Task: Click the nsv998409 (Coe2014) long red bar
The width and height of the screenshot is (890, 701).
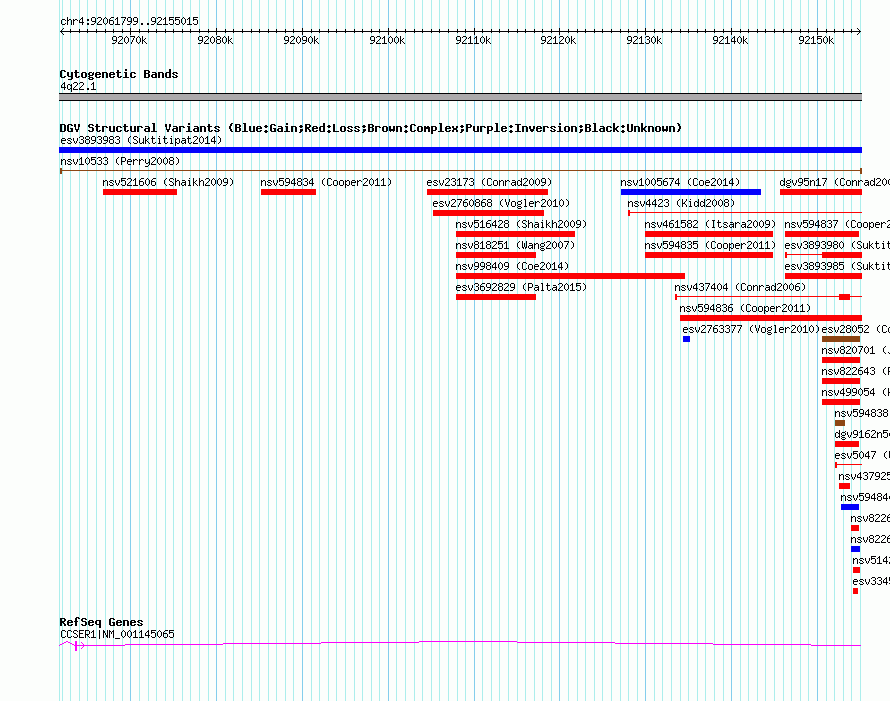Action: [x=570, y=276]
